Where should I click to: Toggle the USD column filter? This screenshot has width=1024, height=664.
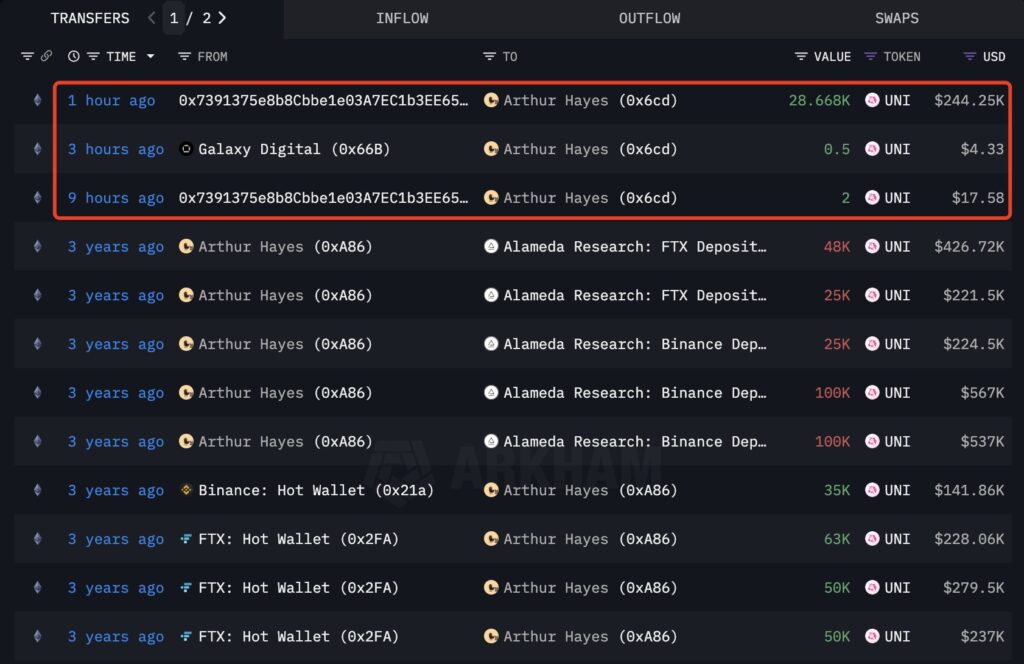970,57
